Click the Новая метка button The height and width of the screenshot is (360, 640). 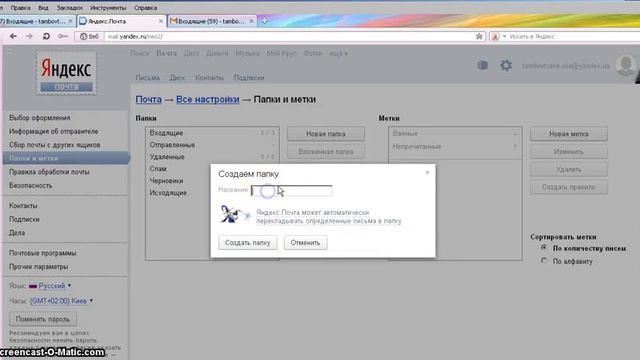point(569,134)
